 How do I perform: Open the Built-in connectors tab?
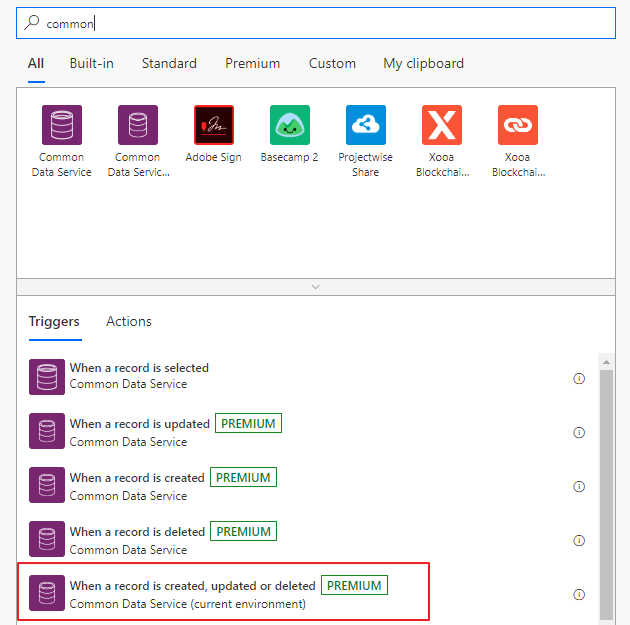(91, 63)
